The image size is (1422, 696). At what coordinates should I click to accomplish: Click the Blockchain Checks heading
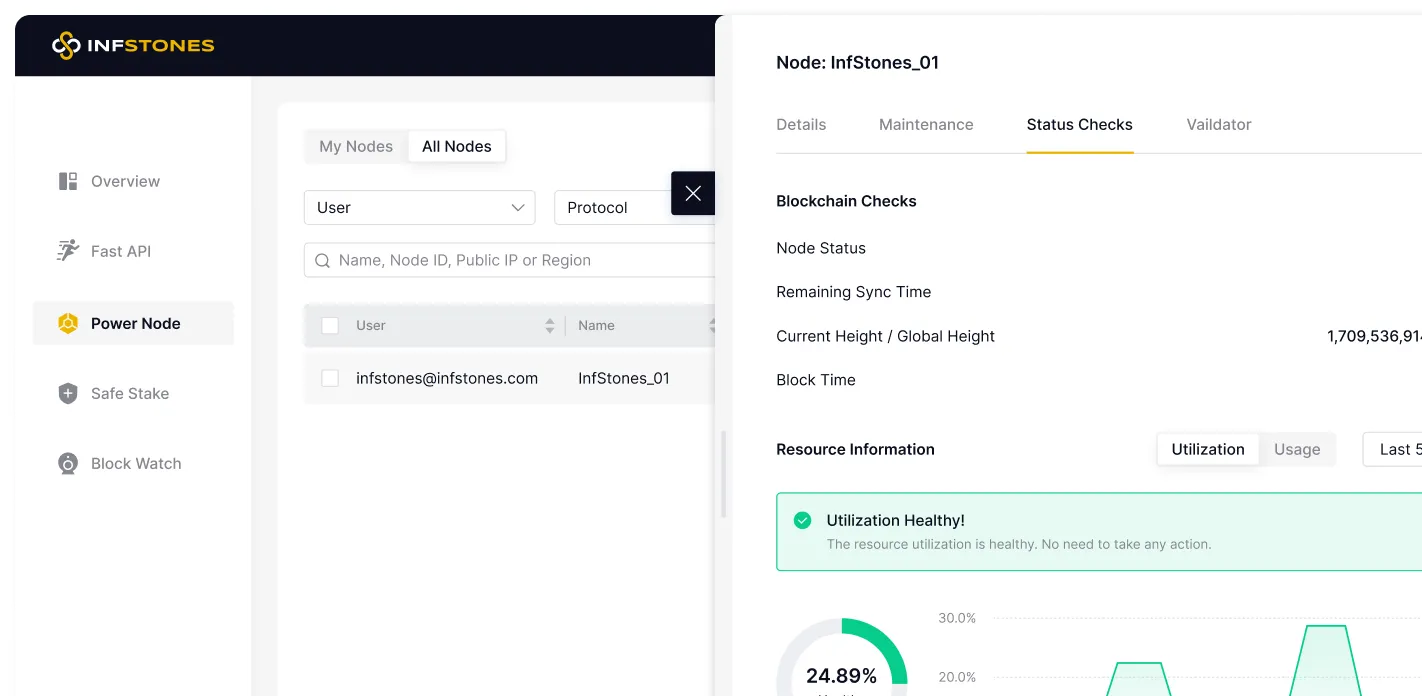tap(846, 201)
